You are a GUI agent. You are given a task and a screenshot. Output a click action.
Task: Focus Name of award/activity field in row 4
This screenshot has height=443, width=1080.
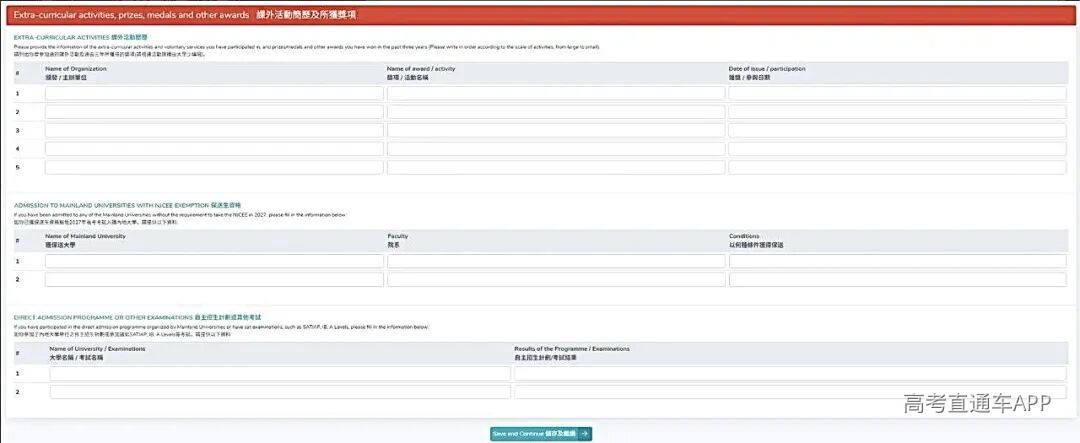click(x=556, y=149)
